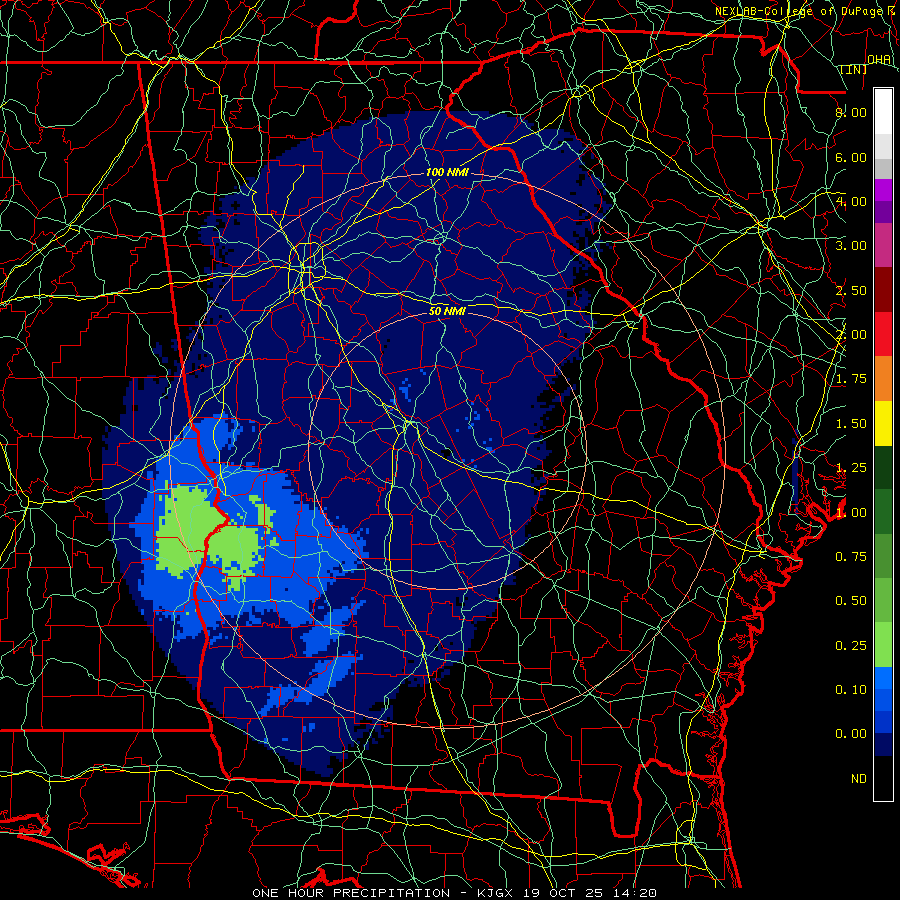Select the 0.75 legend value
Image resolution: width=900 pixels, height=900 pixels.
[851, 557]
